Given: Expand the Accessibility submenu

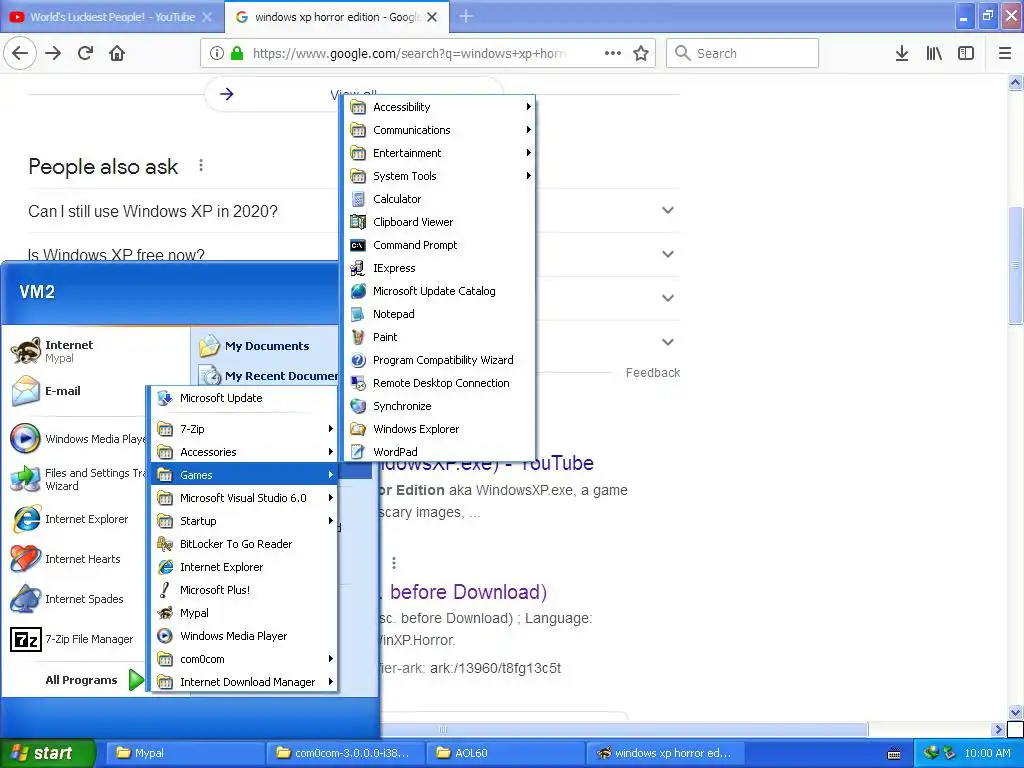Looking at the screenshot, I should [439, 107].
